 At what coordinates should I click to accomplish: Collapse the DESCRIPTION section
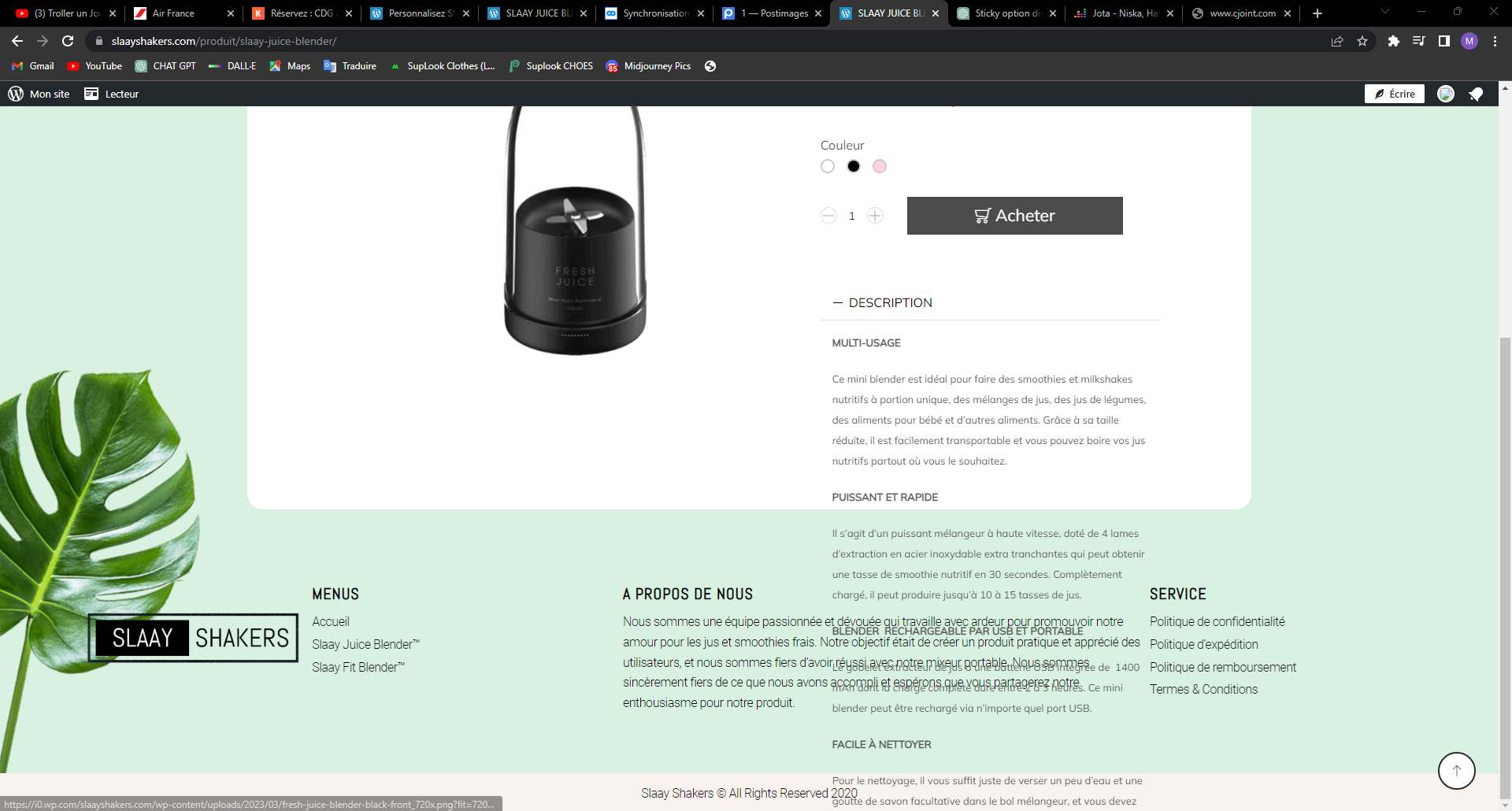point(883,302)
